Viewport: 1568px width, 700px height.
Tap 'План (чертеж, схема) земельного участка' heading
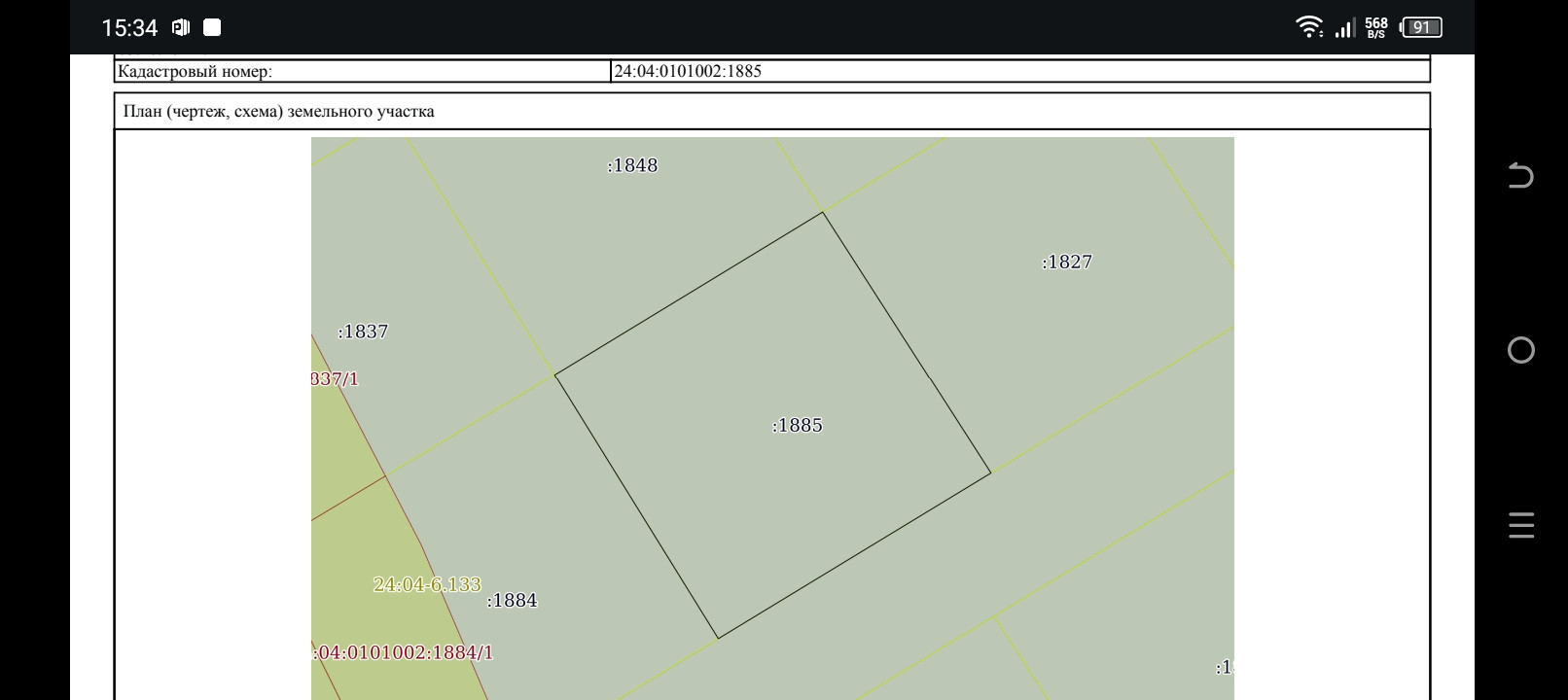tap(279, 111)
